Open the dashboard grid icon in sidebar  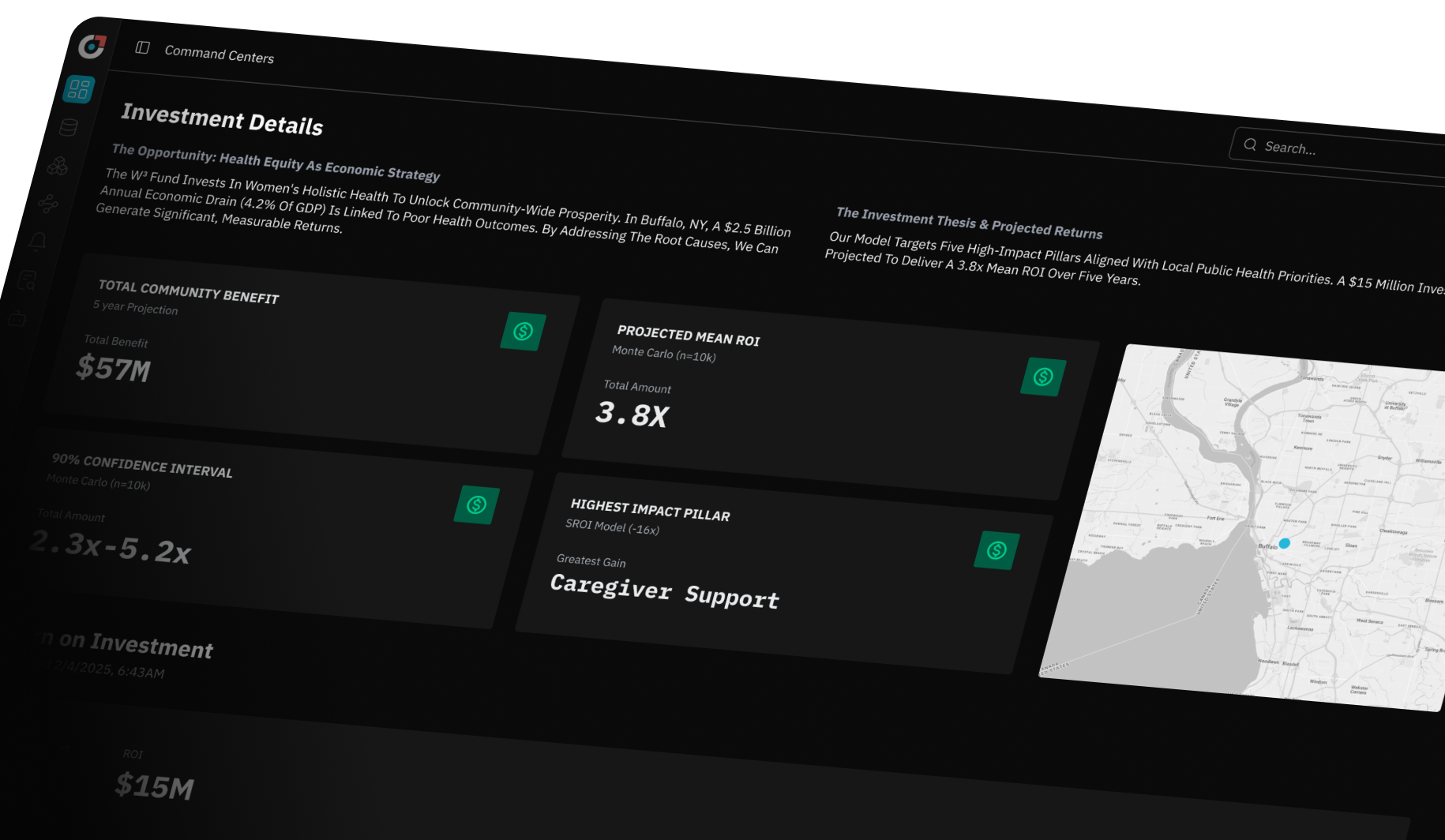point(79,88)
